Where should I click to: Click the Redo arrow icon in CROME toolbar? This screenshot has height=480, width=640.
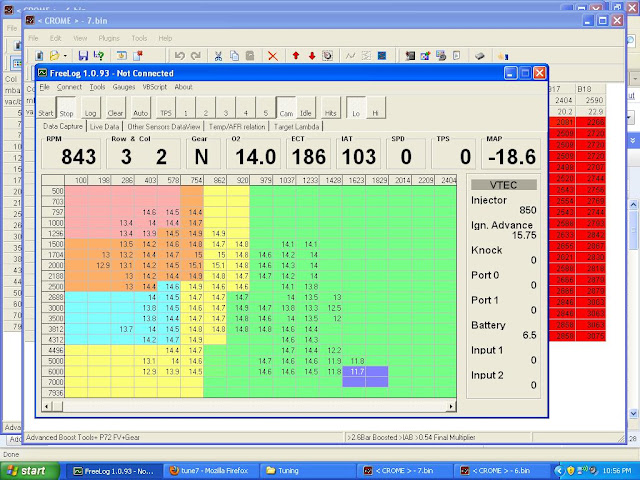point(196,55)
